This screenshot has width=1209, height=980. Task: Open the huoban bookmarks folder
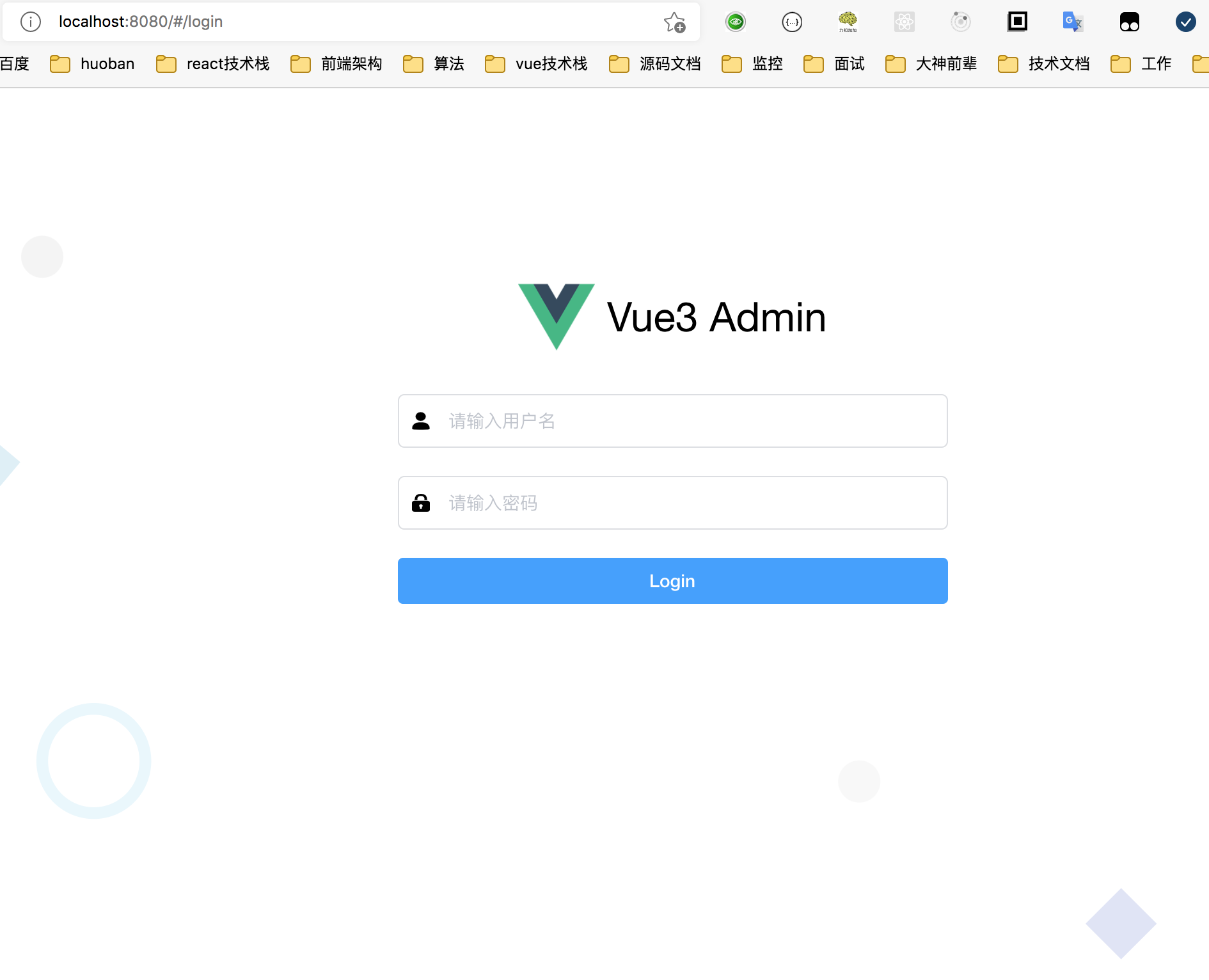[x=93, y=64]
